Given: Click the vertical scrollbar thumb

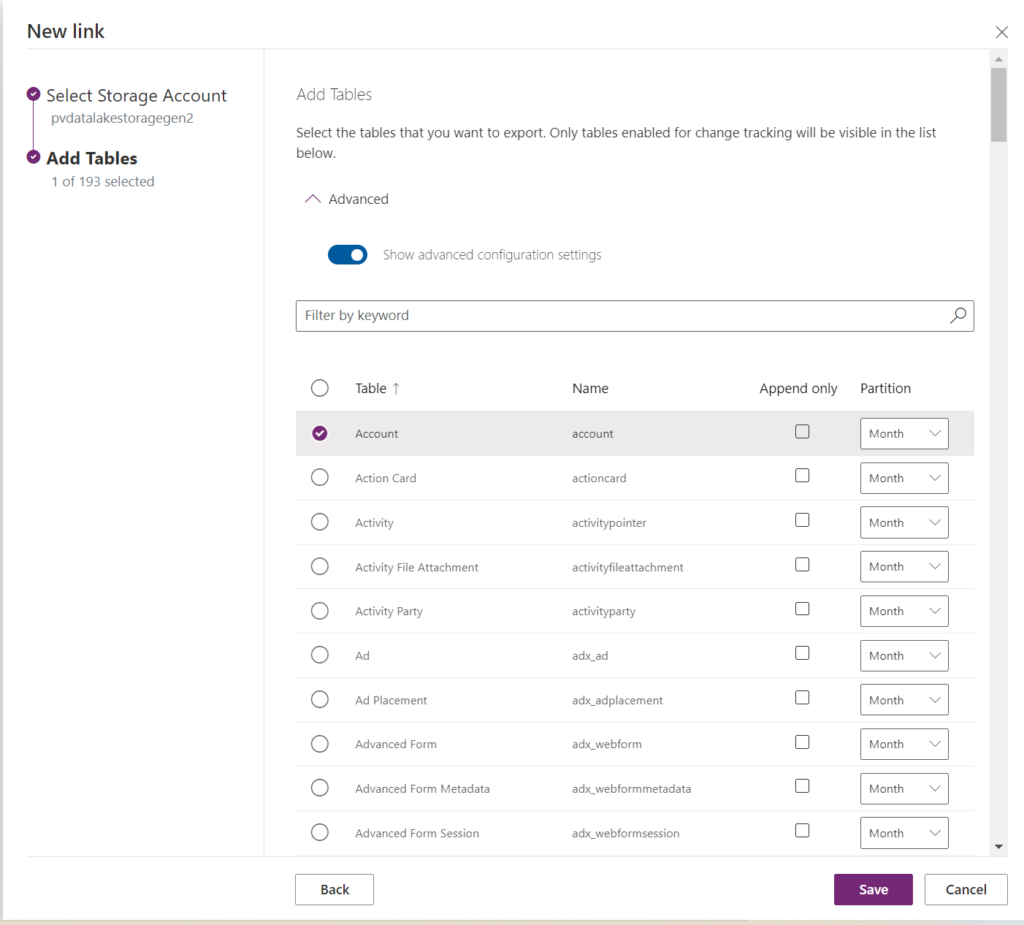Looking at the screenshot, I should (999, 105).
